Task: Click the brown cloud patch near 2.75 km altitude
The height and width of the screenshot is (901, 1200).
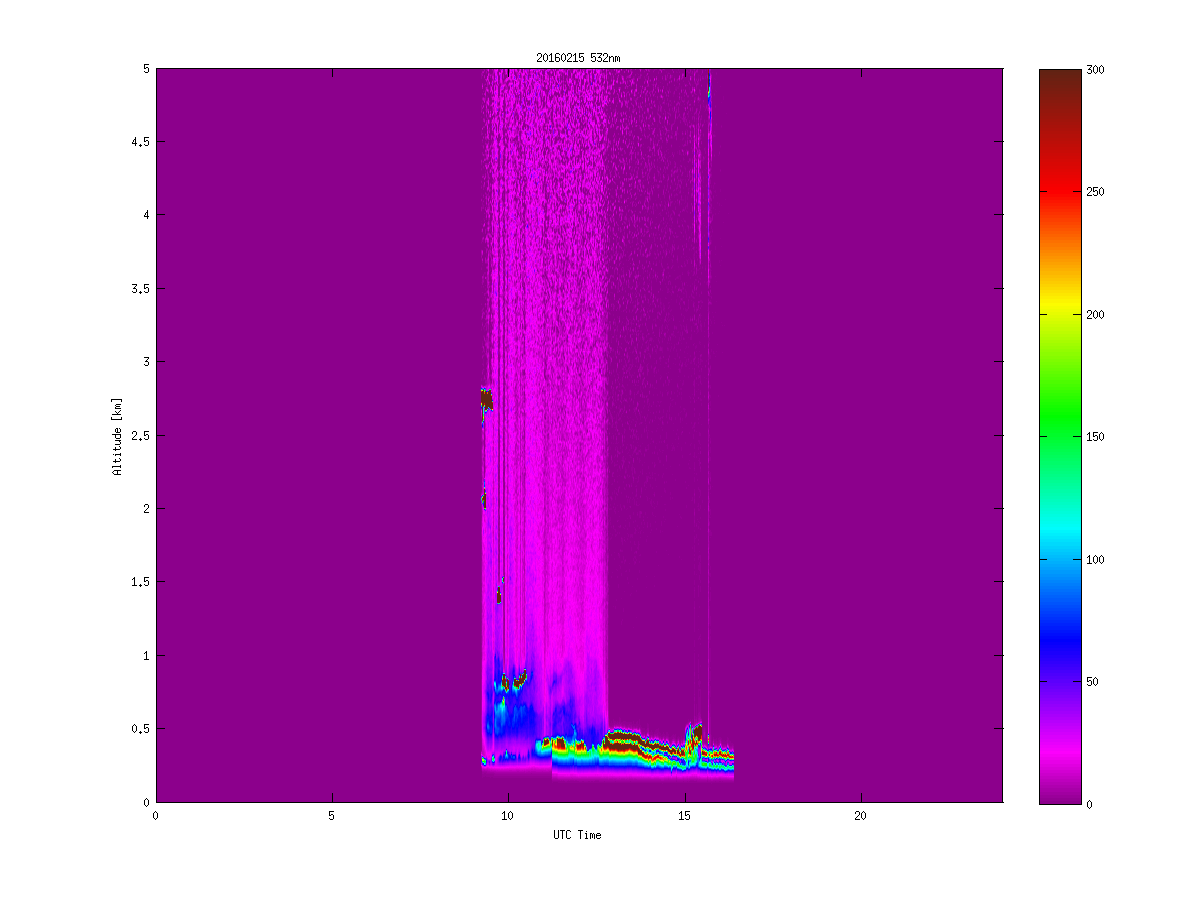Action: [487, 400]
